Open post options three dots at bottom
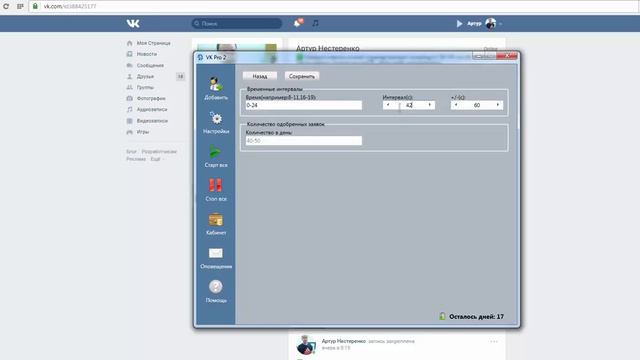Image resolution: width=640 pixels, height=360 pixels. click(494, 341)
